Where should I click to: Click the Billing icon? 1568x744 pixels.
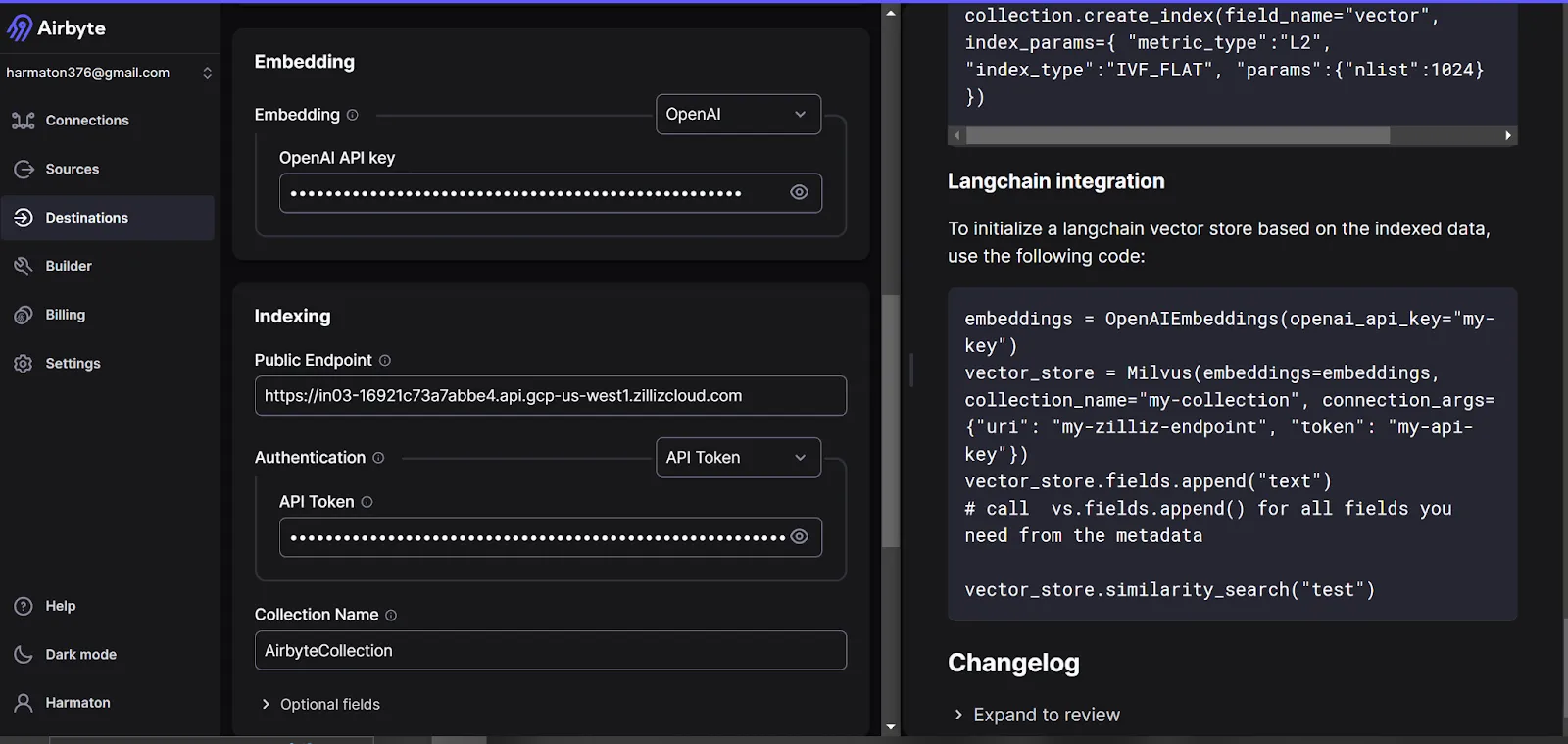point(24,315)
